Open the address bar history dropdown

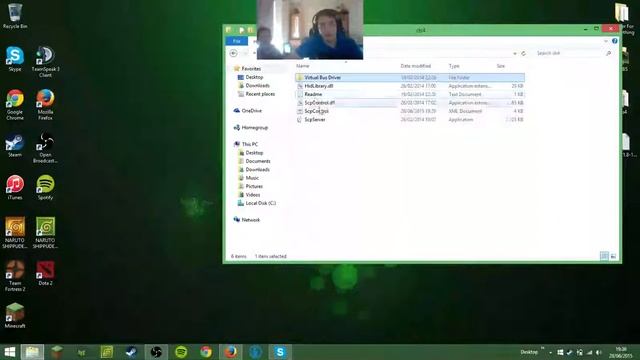pos(515,53)
